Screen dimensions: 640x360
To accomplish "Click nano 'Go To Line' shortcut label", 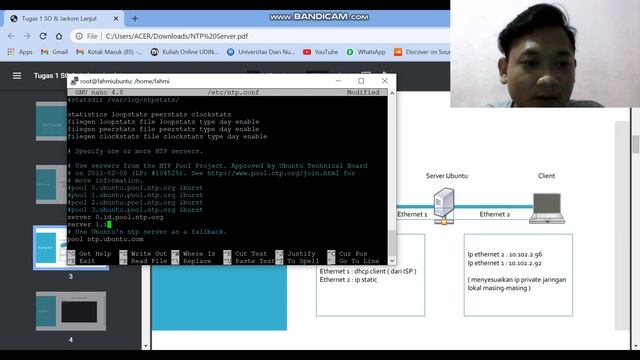I will click(359, 261).
